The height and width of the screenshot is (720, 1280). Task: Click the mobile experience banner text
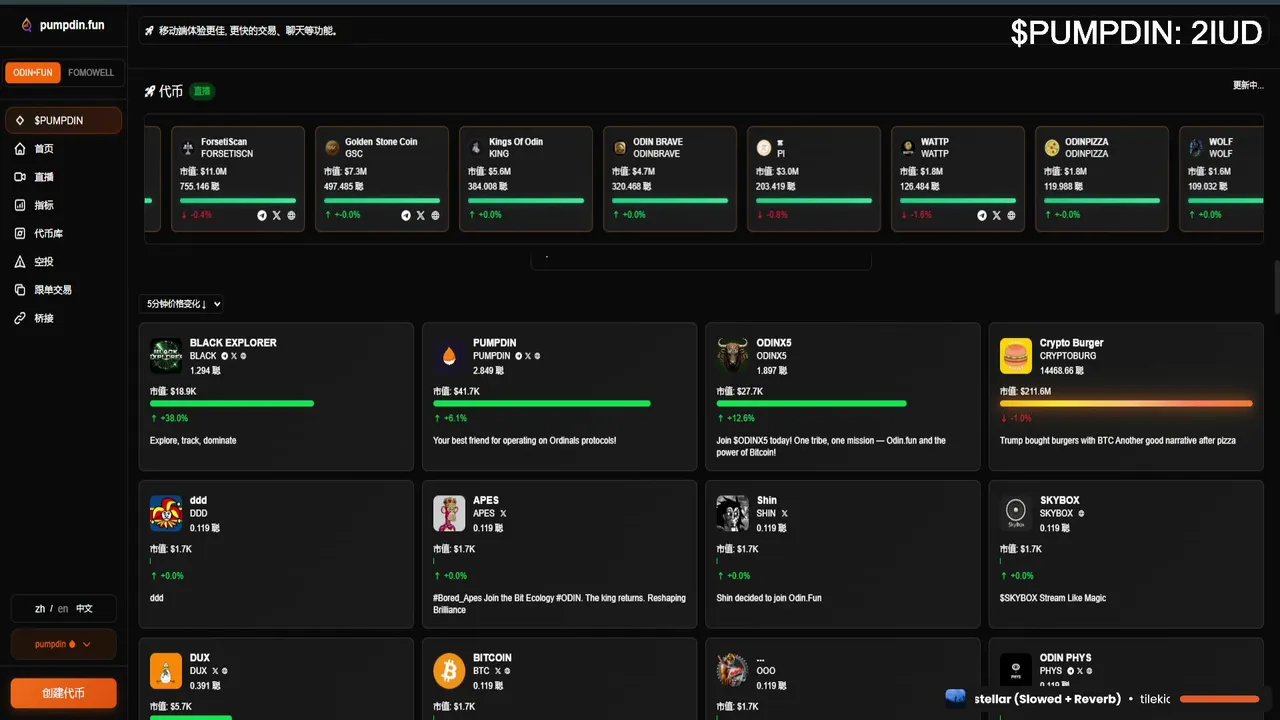[248, 31]
